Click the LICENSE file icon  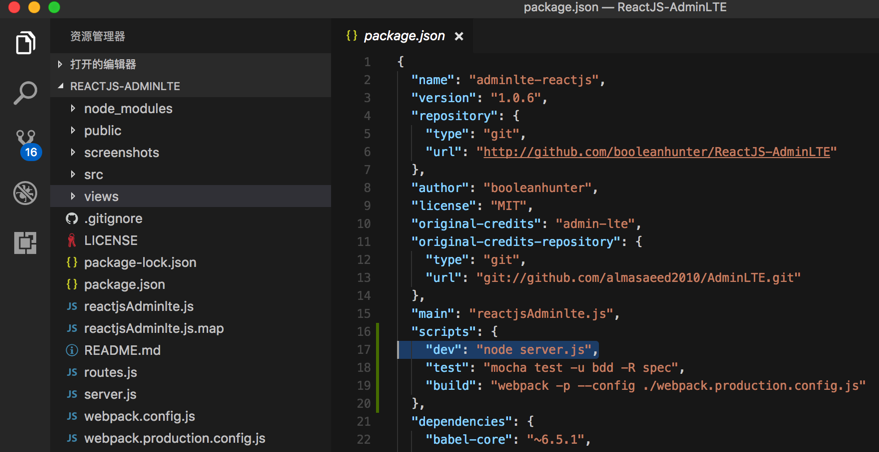click(x=72, y=240)
